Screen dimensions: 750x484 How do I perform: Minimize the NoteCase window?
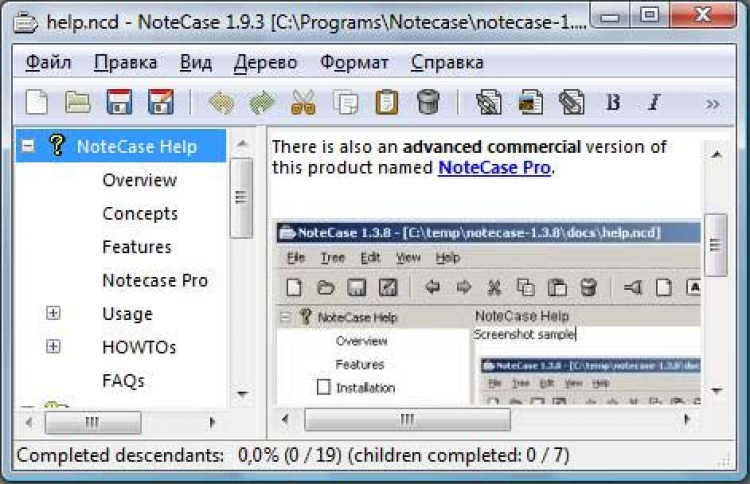coord(609,17)
